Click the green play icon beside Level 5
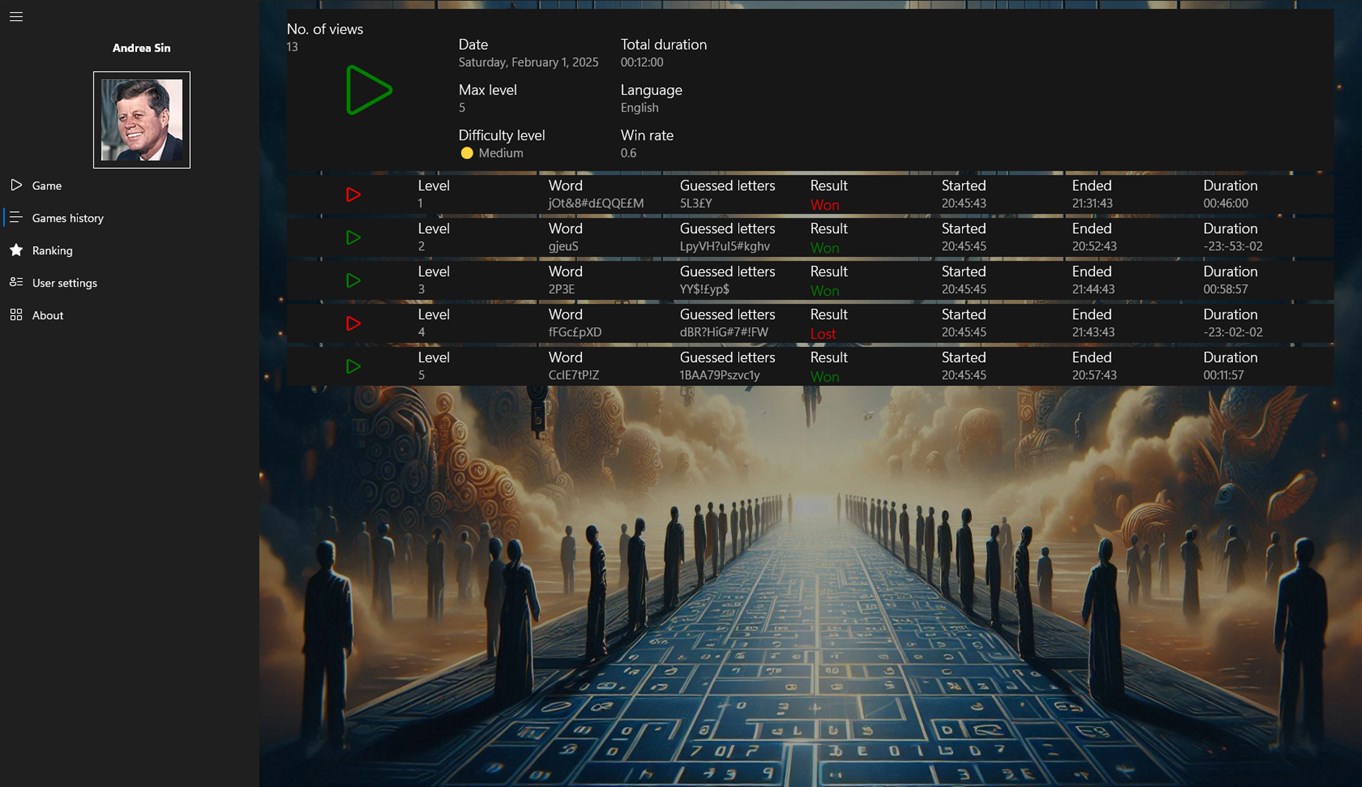Image resolution: width=1362 pixels, height=787 pixels. coord(352,366)
